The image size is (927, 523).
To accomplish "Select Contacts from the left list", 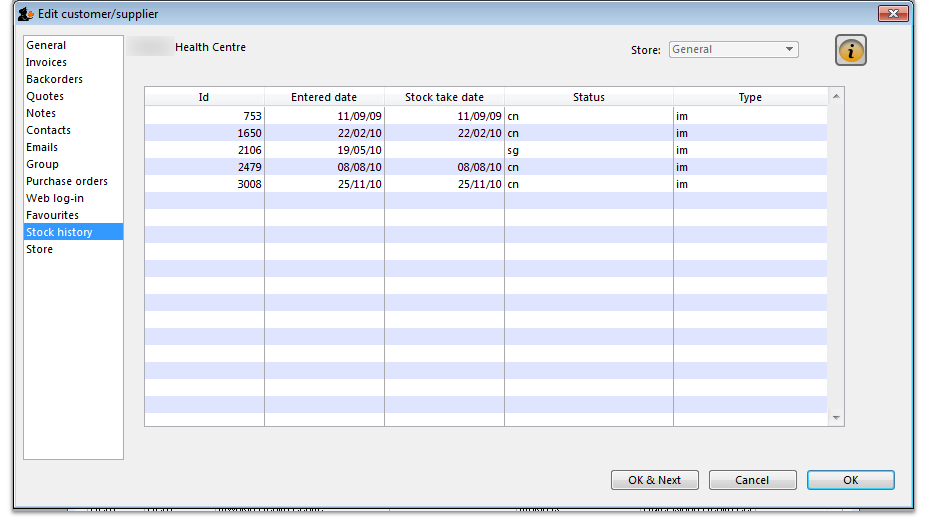I will (49, 130).
